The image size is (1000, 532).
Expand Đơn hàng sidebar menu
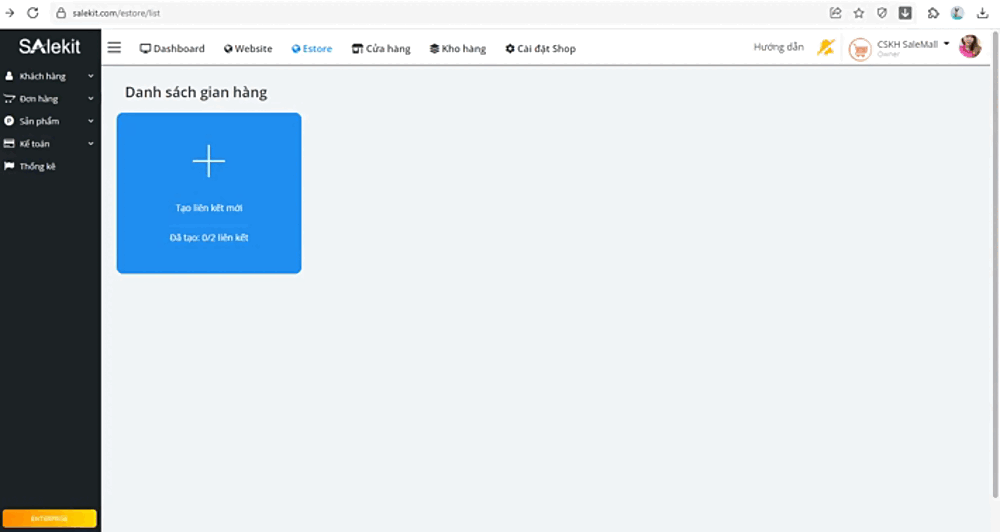49,99
